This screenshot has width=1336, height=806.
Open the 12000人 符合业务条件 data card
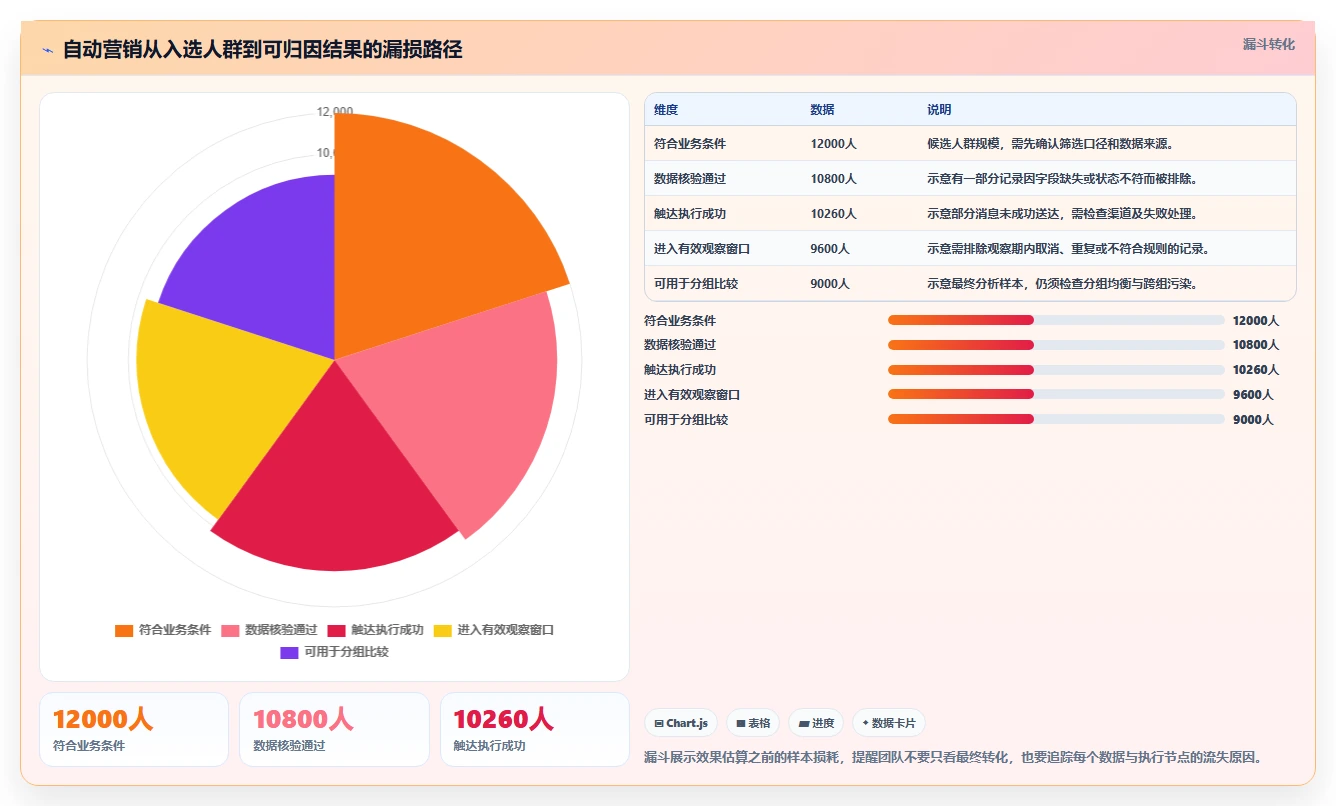click(134, 729)
